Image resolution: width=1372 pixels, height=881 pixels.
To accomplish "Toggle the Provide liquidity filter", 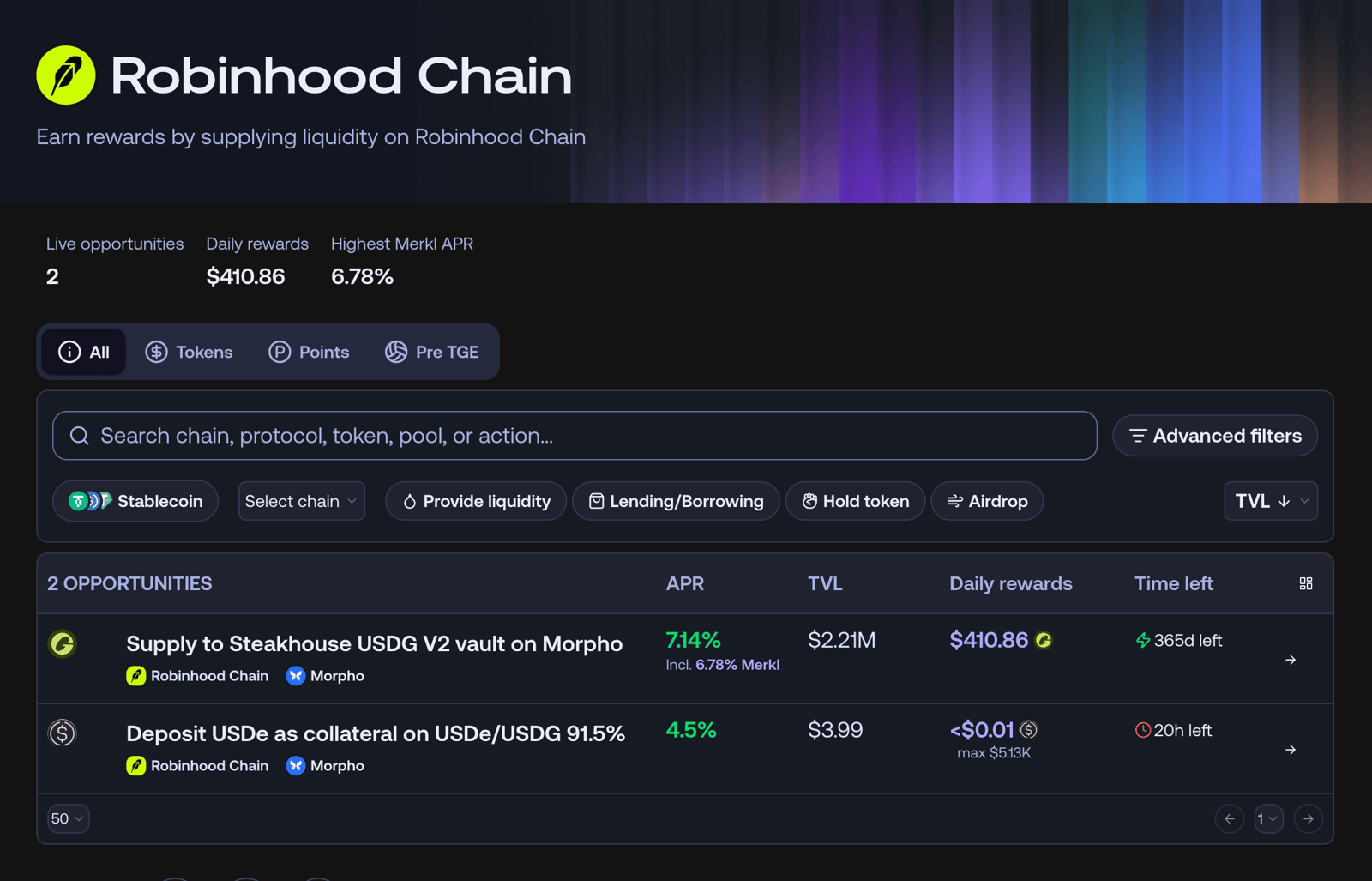I will (x=476, y=501).
